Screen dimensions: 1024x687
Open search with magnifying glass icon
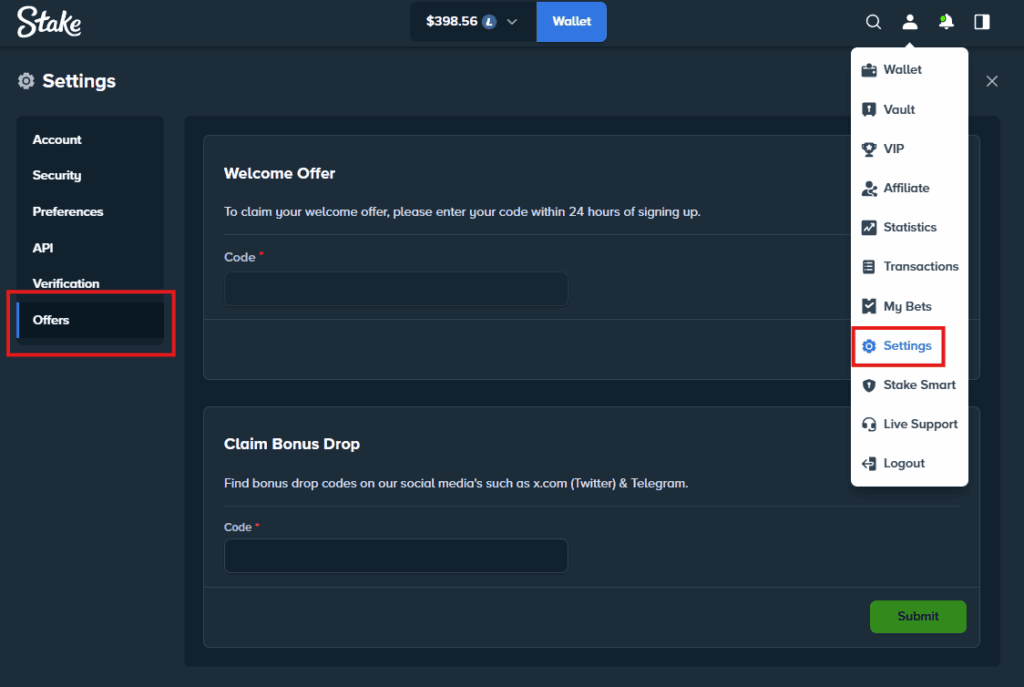[873, 22]
